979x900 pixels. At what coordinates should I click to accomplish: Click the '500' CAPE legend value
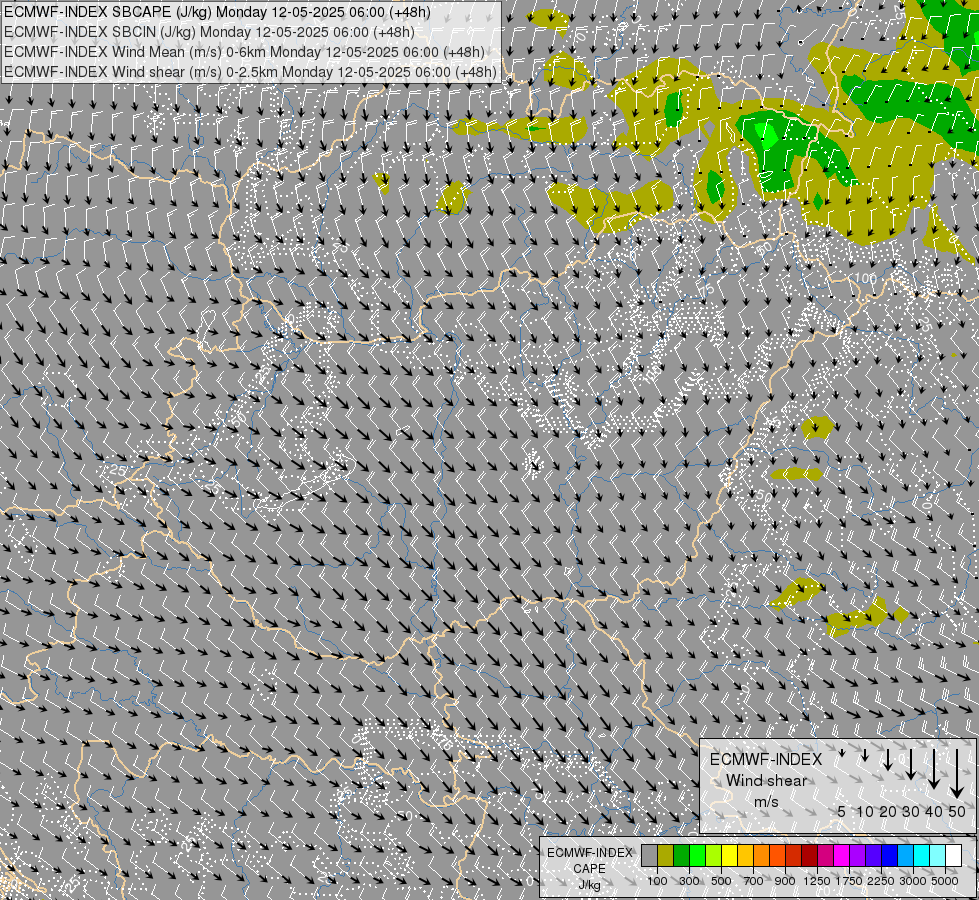pos(721,881)
